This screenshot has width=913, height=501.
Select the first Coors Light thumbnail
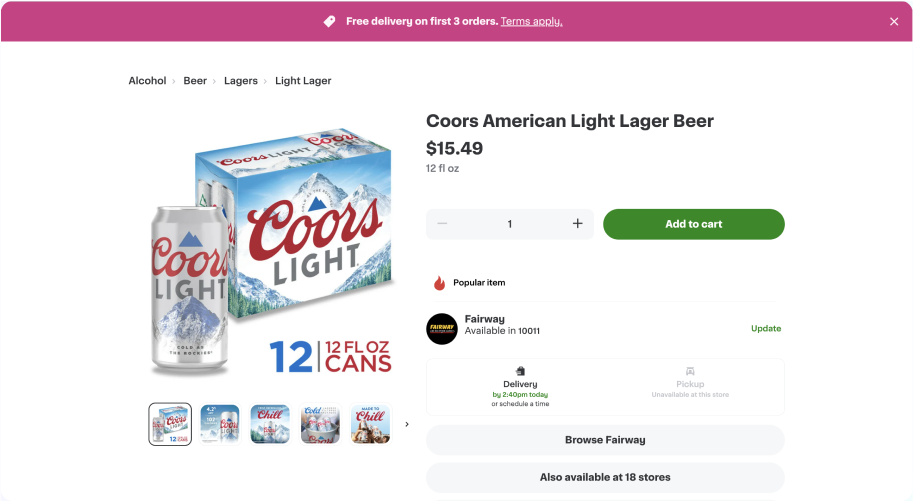point(170,424)
